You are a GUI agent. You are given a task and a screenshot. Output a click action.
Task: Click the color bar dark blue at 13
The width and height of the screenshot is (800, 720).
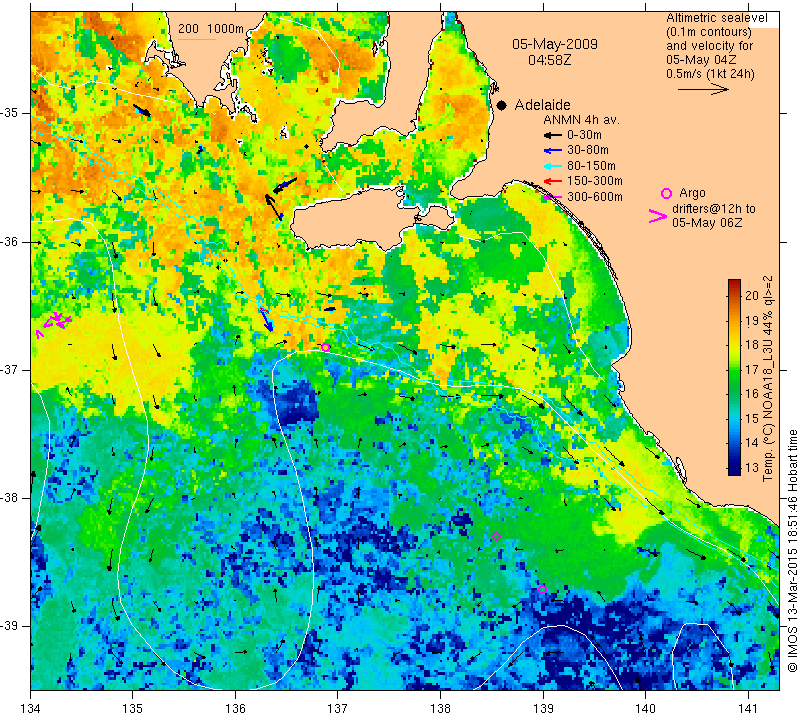click(734, 468)
